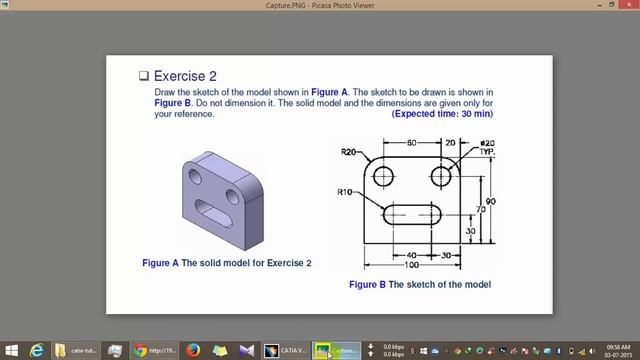
Task: Click the Picasa Photo Viewer window icon
Action: (x=4, y=5)
